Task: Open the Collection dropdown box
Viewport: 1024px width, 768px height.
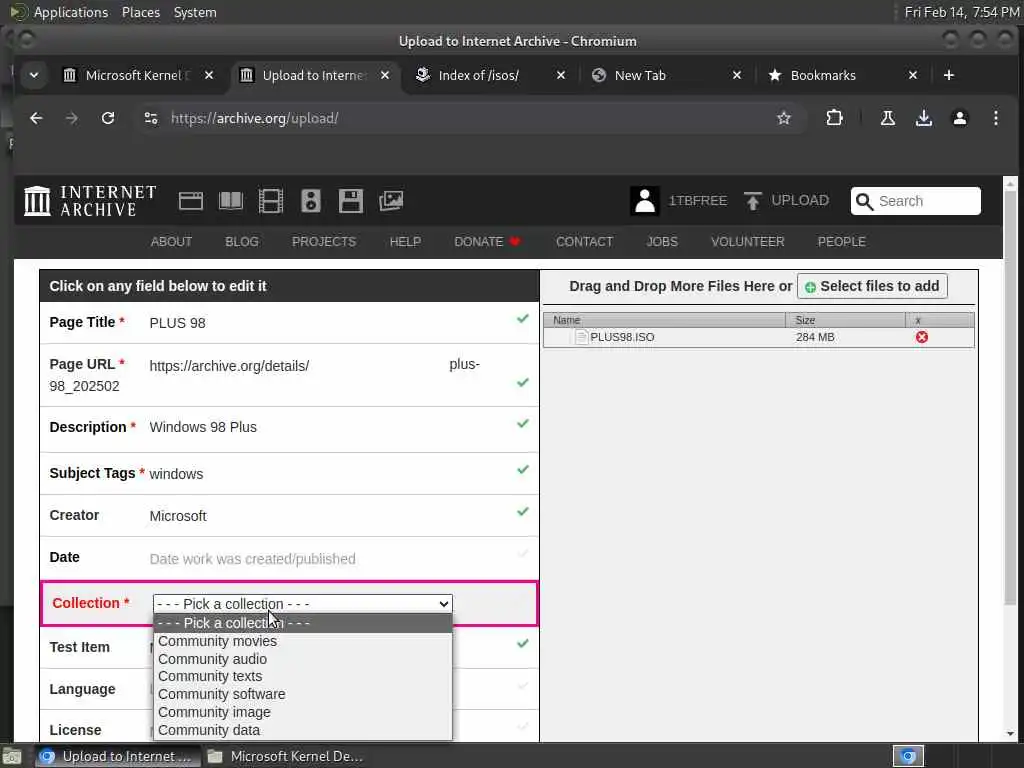Action: point(302,603)
